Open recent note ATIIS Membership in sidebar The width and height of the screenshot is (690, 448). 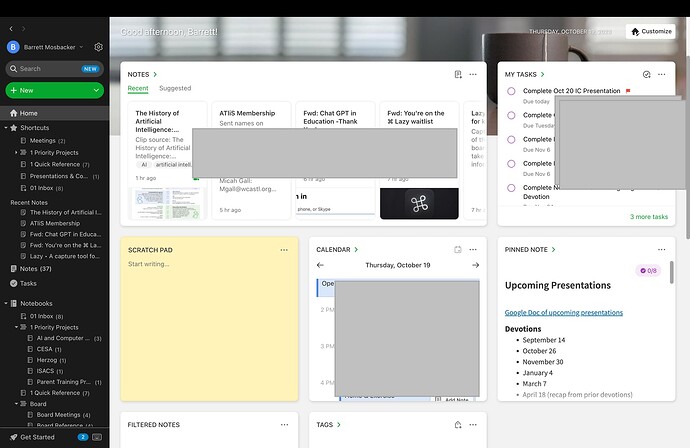click(55, 223)
